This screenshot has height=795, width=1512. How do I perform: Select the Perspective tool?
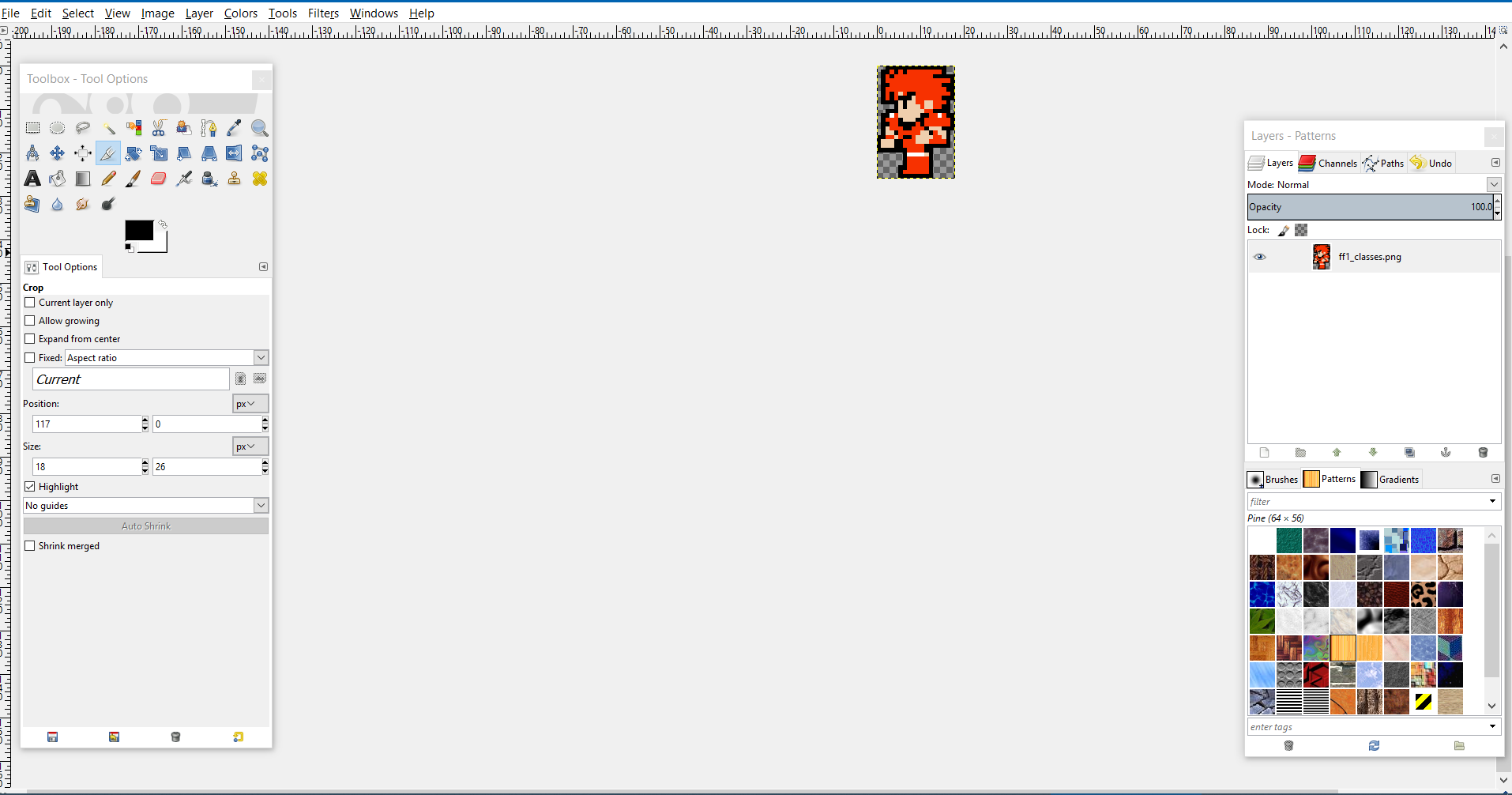coord(209,153)
